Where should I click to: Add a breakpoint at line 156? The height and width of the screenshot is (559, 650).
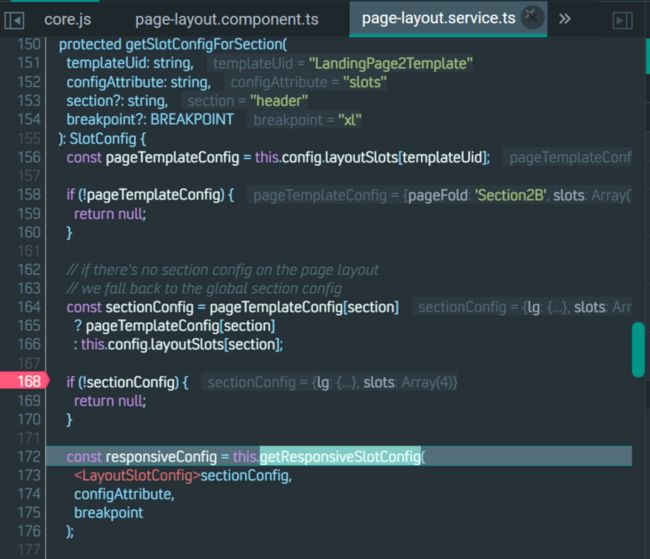29,157
